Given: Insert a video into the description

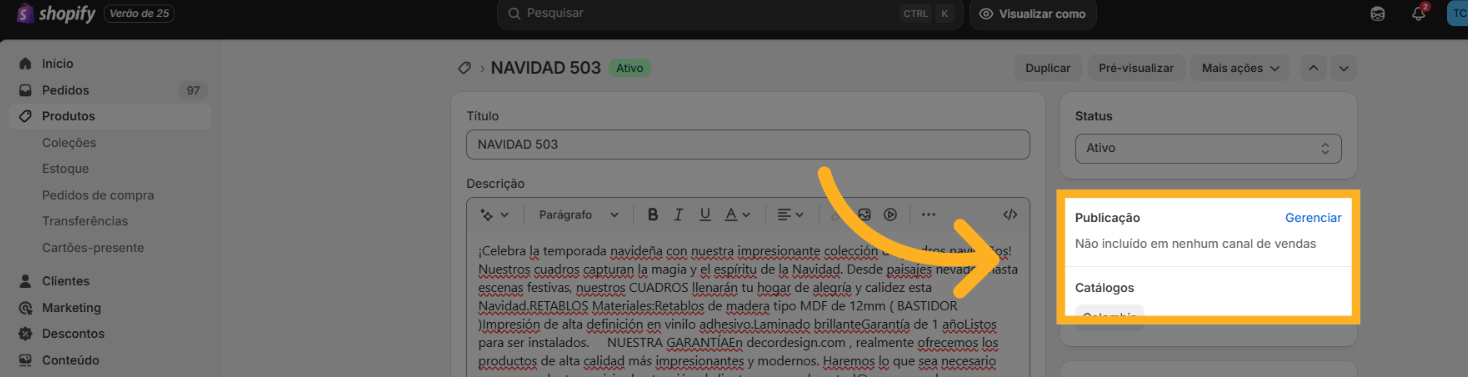Looking at the screenshot, I should click(x=890, y=215).
